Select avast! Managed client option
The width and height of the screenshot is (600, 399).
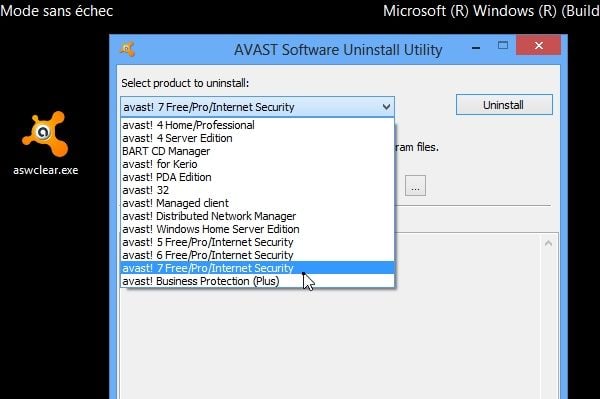coord(257,203)
